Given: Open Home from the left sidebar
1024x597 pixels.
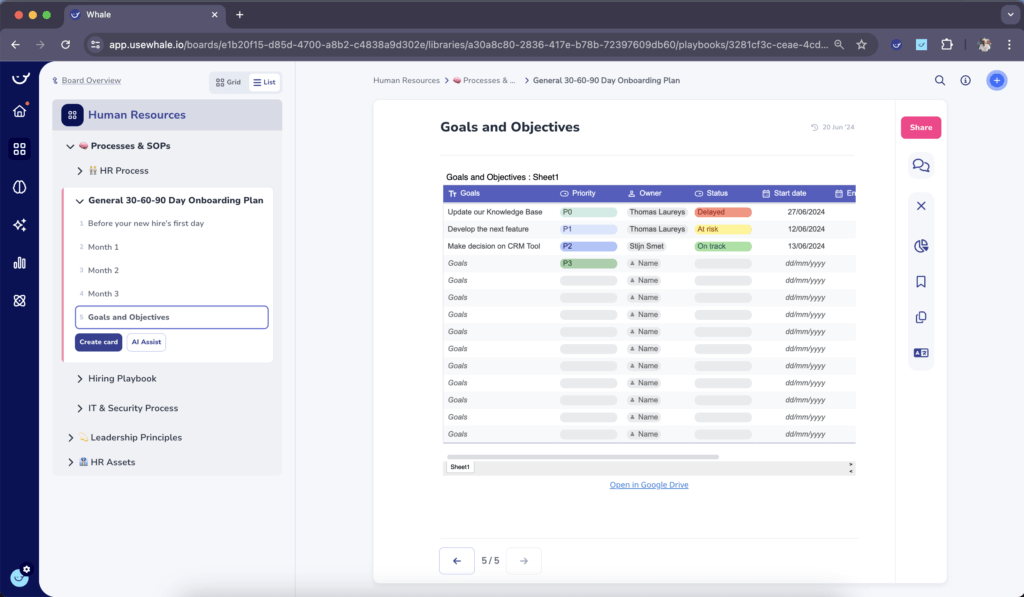Looking at the screenshot, I should click(x=18, y=111).
